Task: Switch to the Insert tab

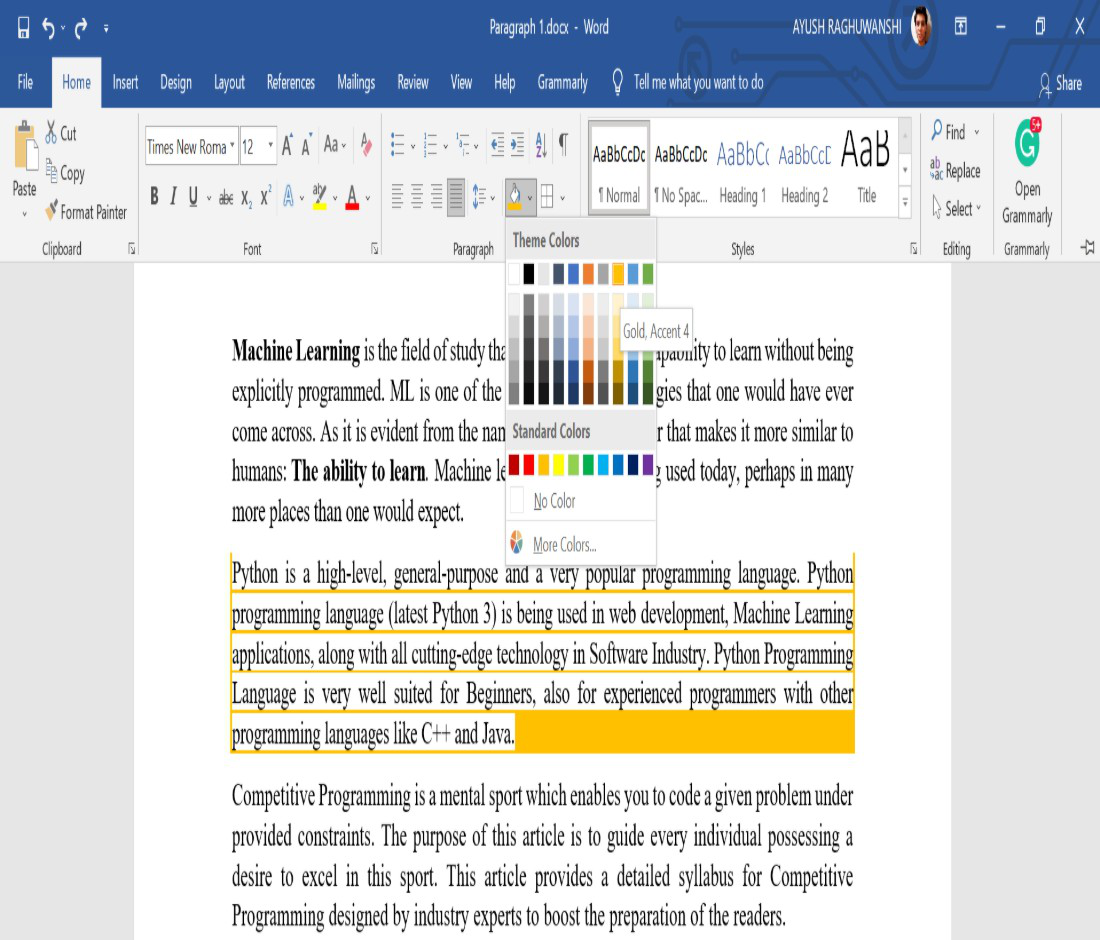Action: (x=126, y=83)
